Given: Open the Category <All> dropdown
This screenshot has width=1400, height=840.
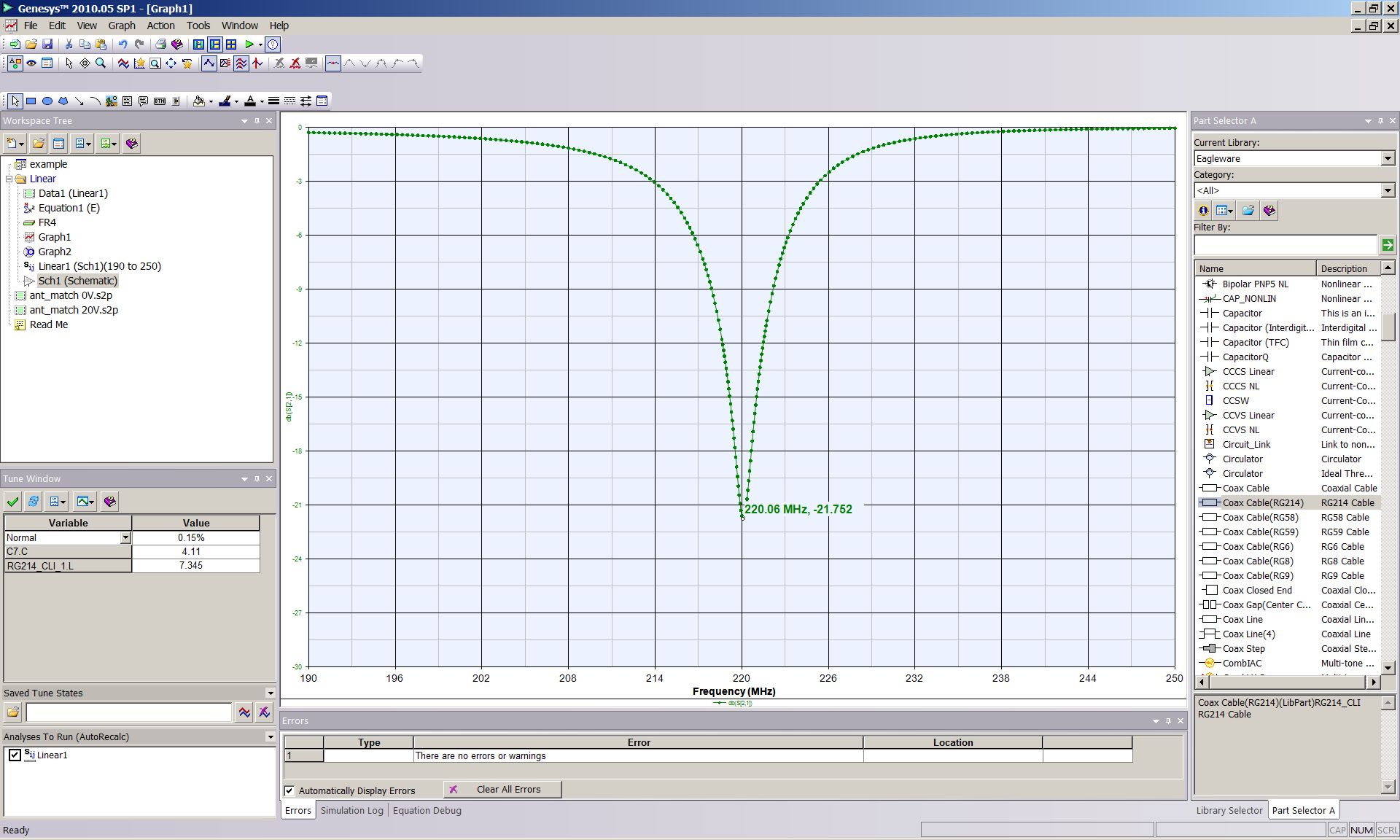Looking at the screenshot, I should tap(1387, 190).
